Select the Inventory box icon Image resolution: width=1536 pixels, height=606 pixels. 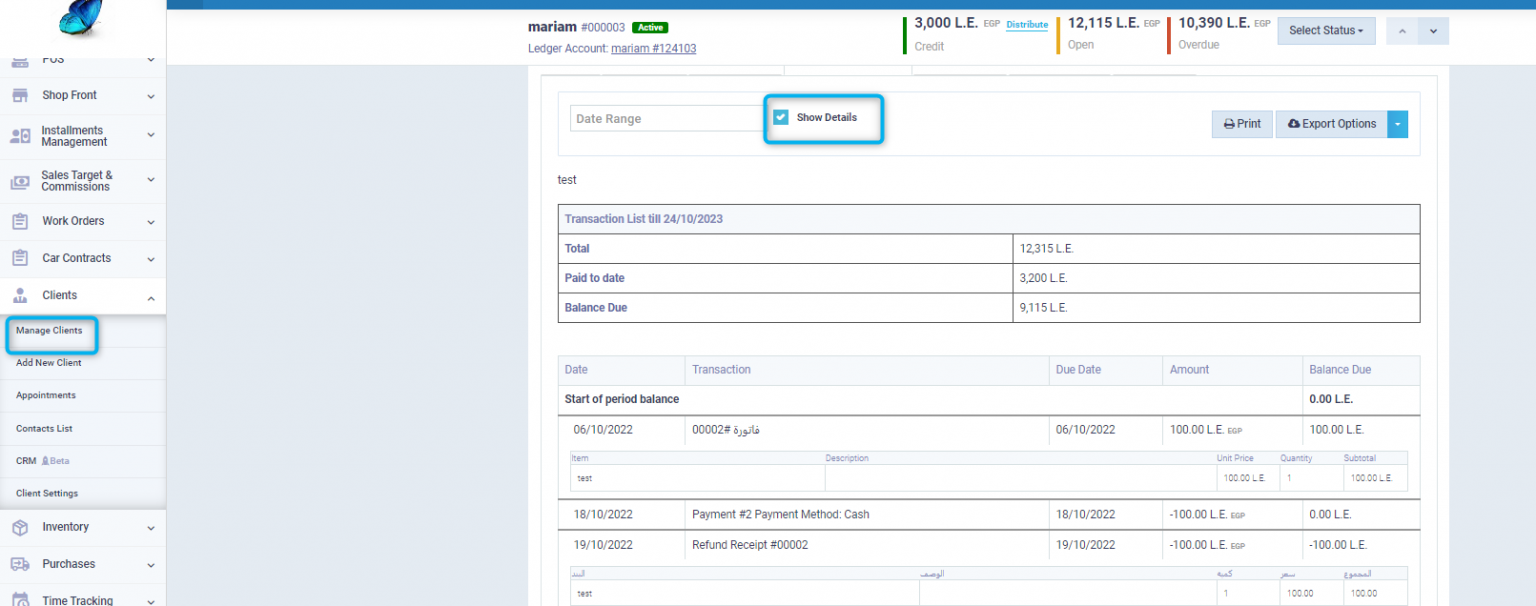(x=19, y=528)
